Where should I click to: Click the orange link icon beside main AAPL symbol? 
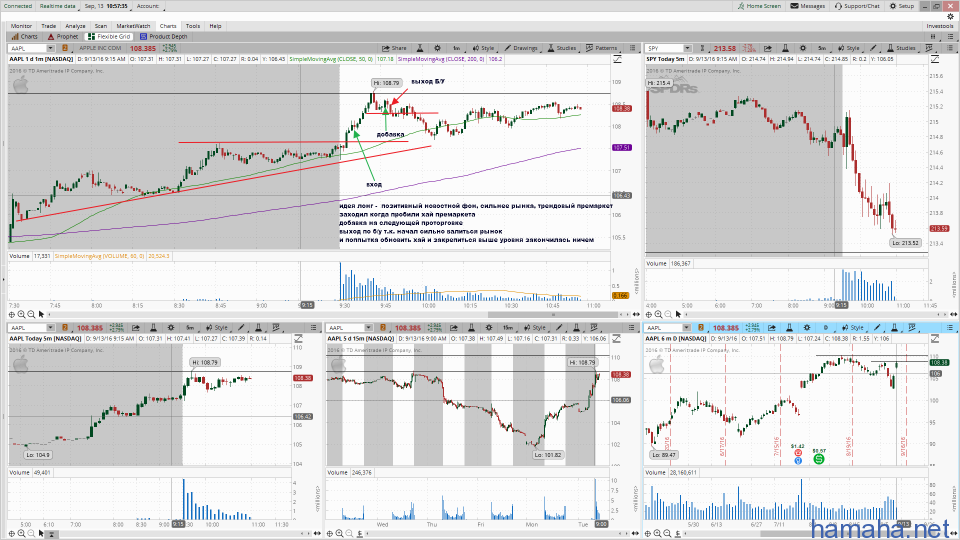coord(64,48)
